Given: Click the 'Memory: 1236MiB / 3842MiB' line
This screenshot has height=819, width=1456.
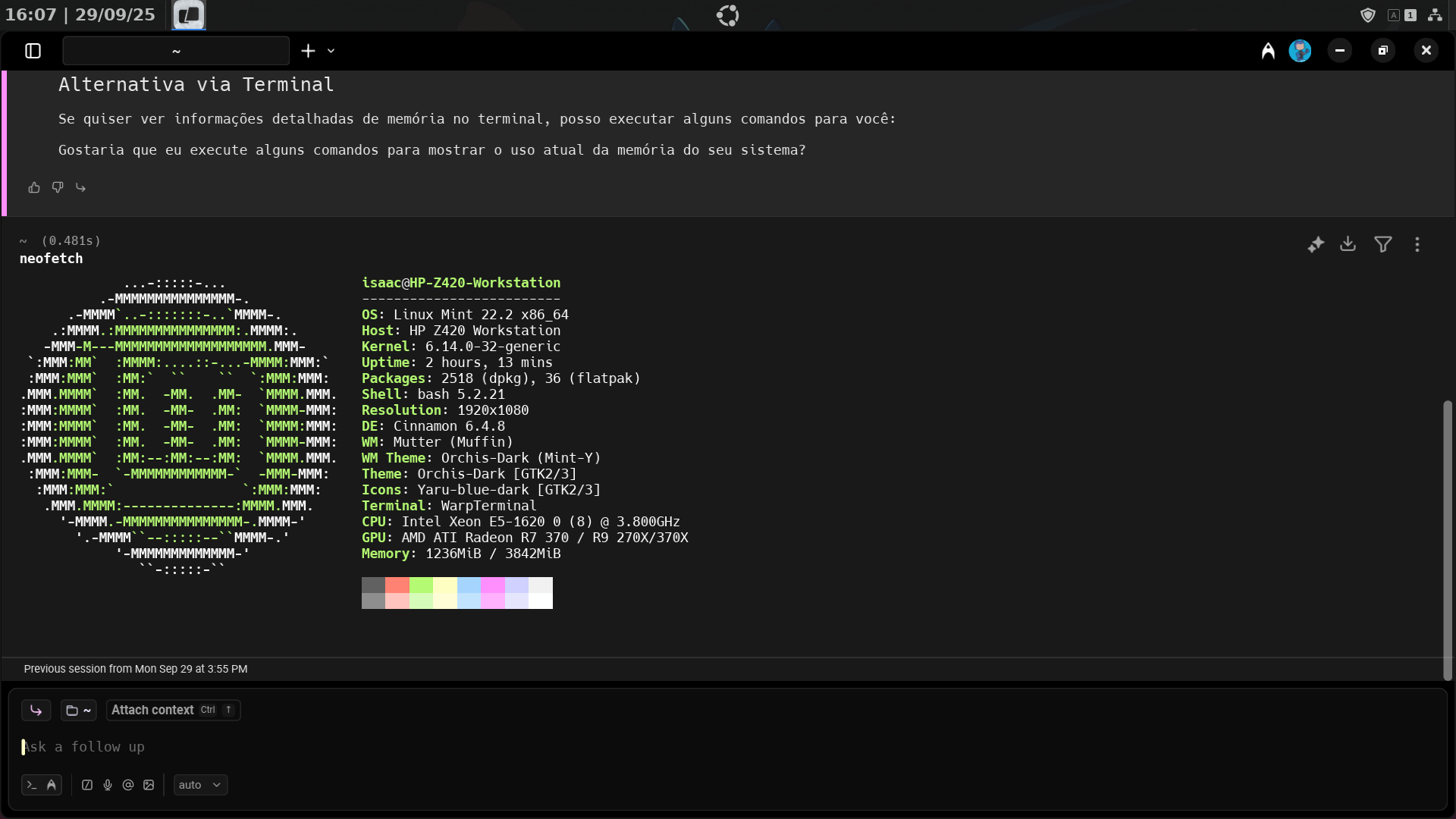Looking at the screenshot, I should click(461, 554).
